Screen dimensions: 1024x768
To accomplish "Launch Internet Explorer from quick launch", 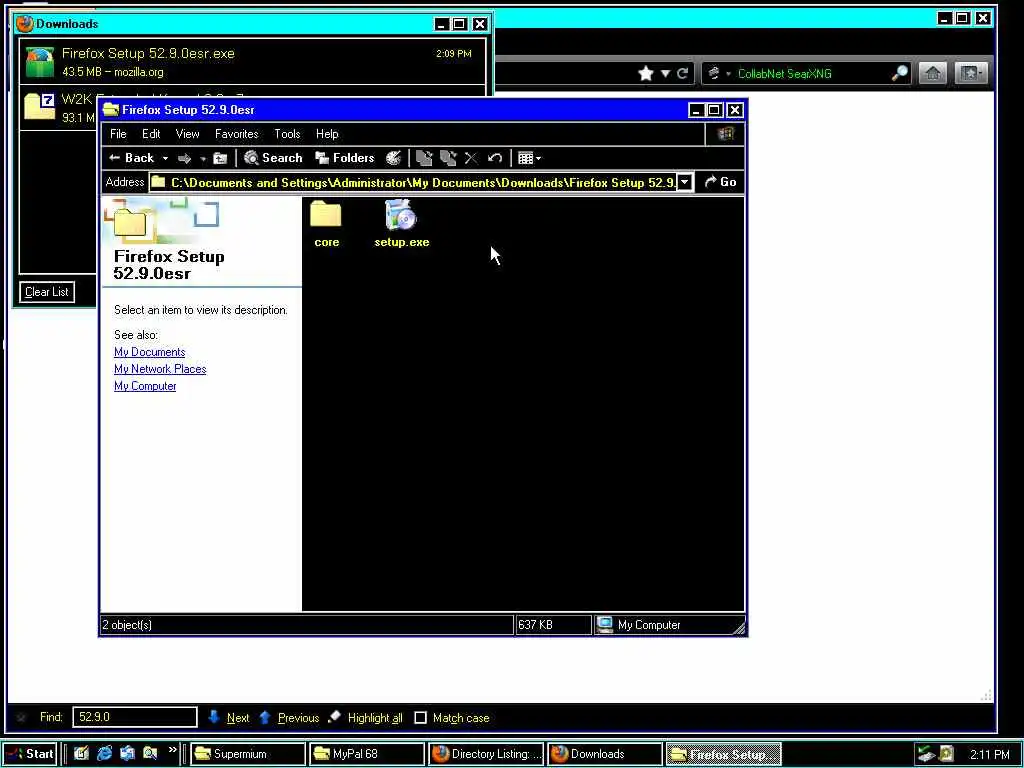I will tap(104, 754).
